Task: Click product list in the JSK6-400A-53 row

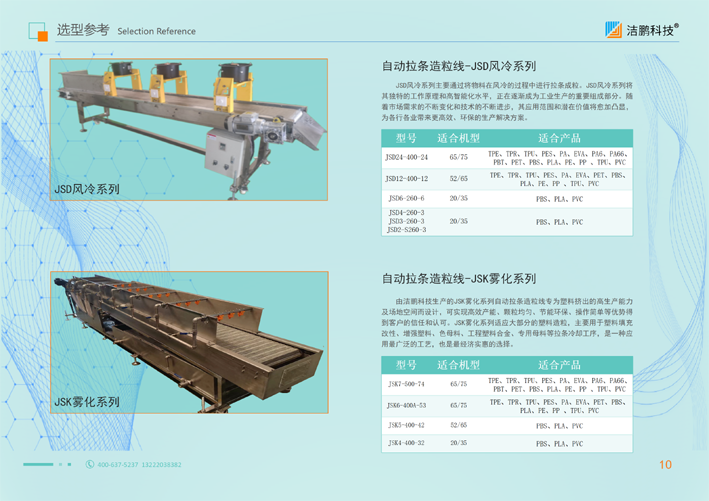Action: tap(559, 406)
